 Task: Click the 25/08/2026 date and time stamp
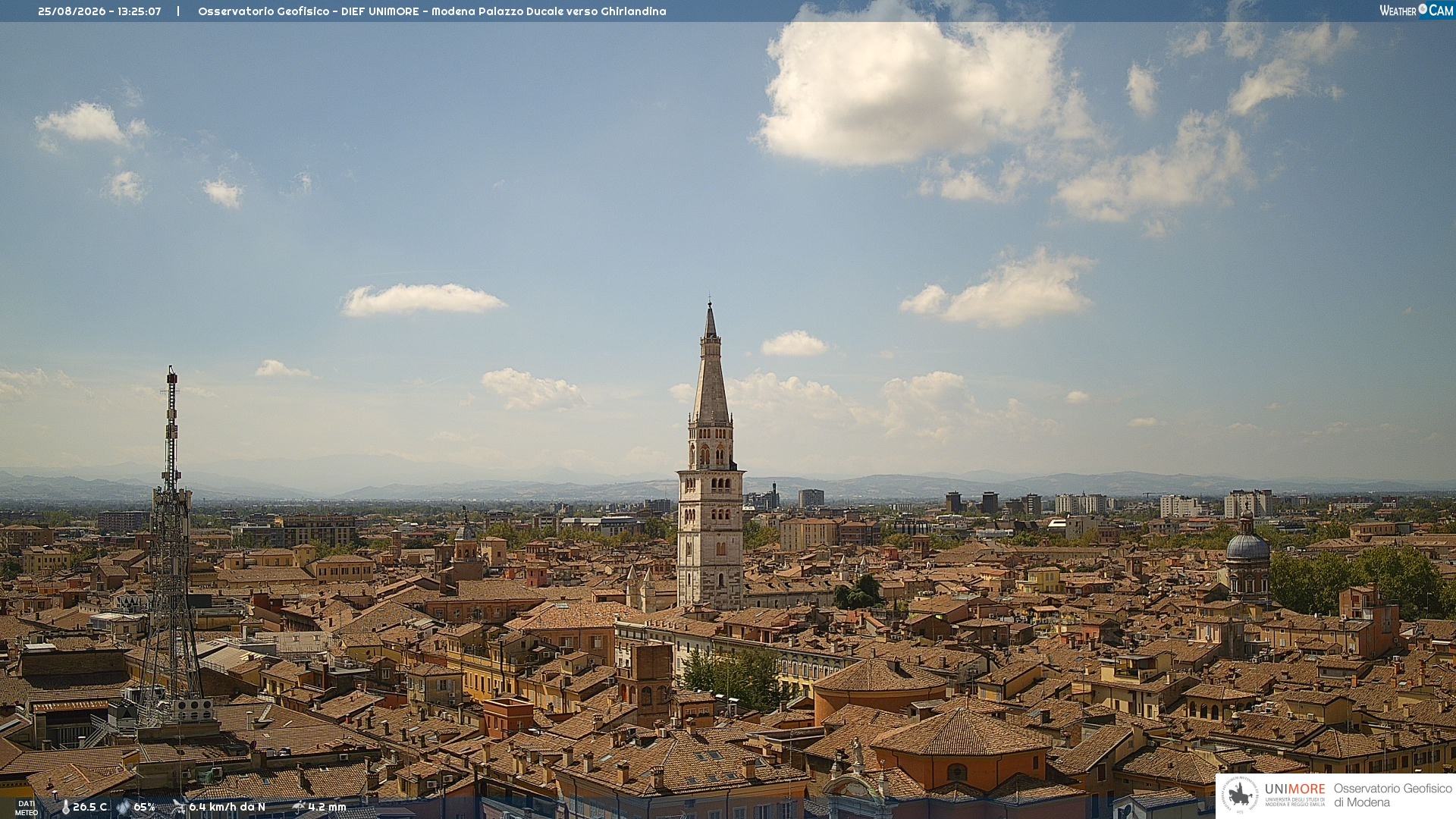click(99, 11)
